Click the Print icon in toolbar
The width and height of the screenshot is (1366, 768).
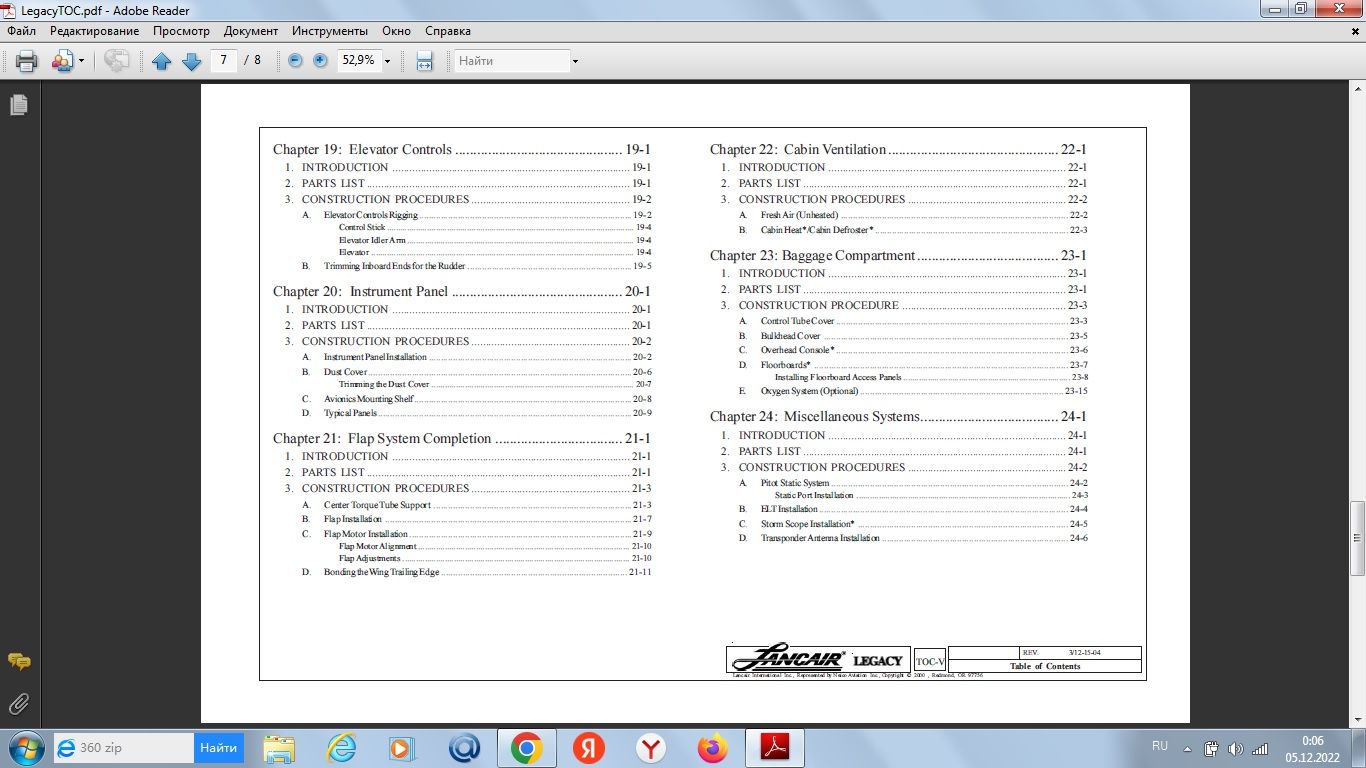pos(27,61)
